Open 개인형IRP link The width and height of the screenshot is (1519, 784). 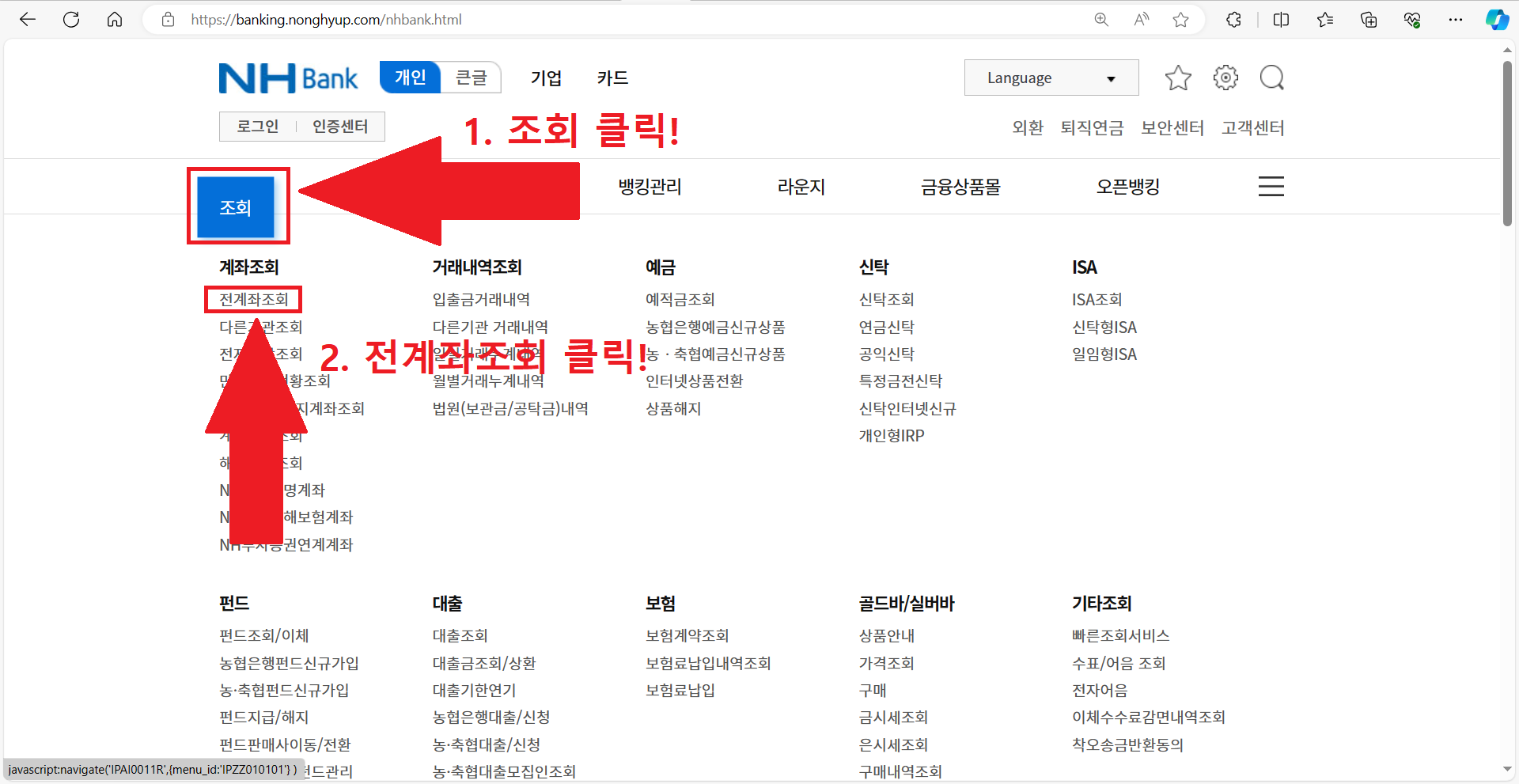pyautogui.click(x=892, y=436)
